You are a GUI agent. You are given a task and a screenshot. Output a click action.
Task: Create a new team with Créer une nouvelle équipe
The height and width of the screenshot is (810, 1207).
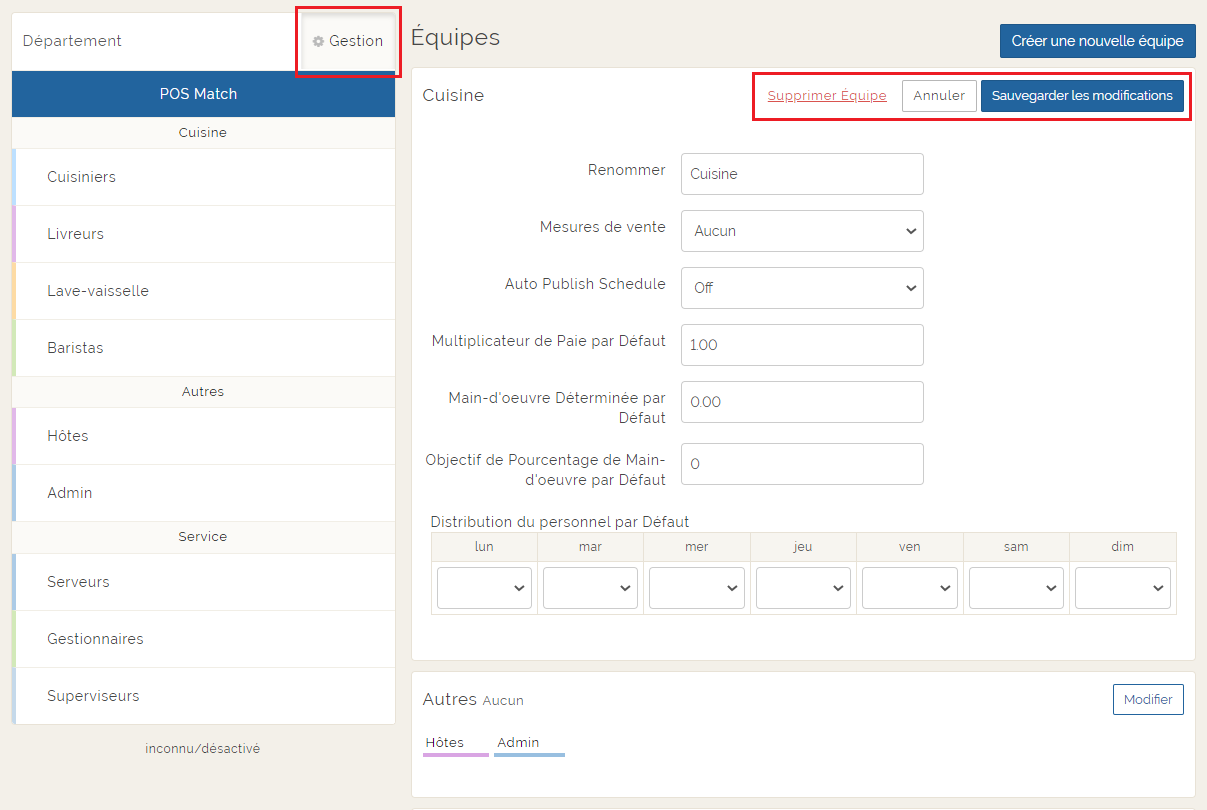click(x=1097, y=41)
